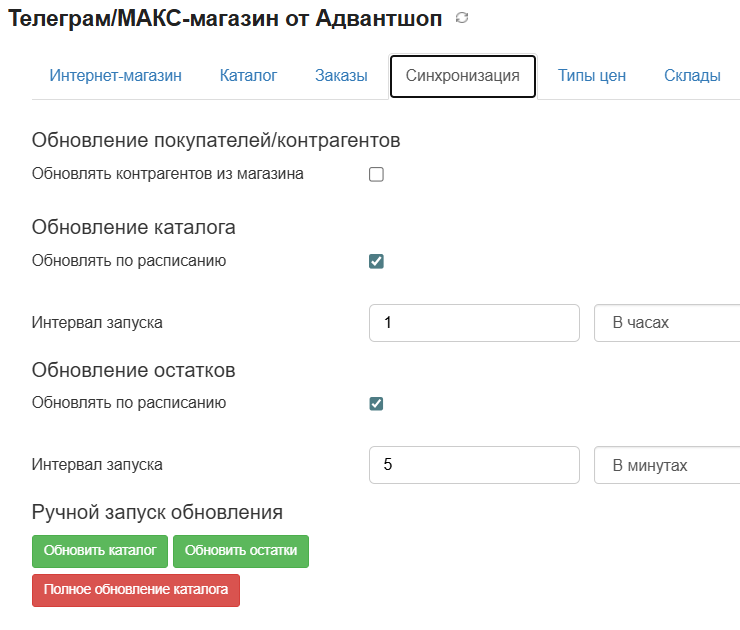
Task: Click the Обновление покупателей/контрагентов heading
Action: point(216,140)
